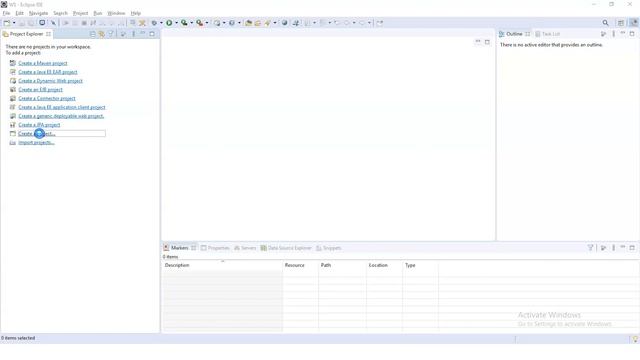The image size is (640, 360).
Task: Collapse All in Project Explorer toolbar
Action: coord(93,34)
